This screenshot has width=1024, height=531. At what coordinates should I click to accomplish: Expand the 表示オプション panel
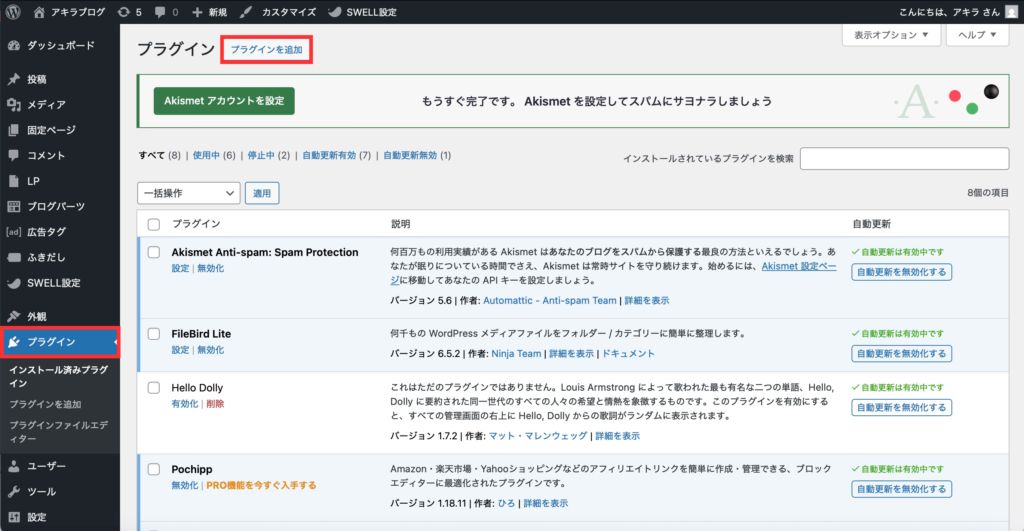(891, 35)
